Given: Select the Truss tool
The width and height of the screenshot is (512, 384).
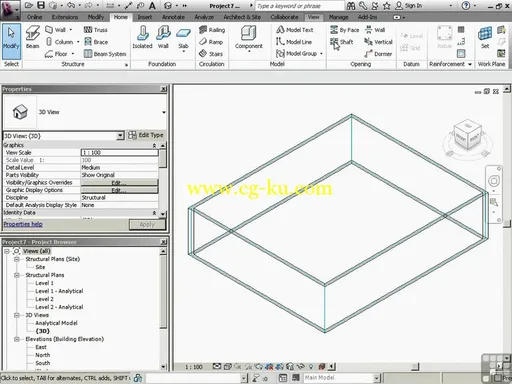Looking at the screenshot, I should [x=96, y=30].
